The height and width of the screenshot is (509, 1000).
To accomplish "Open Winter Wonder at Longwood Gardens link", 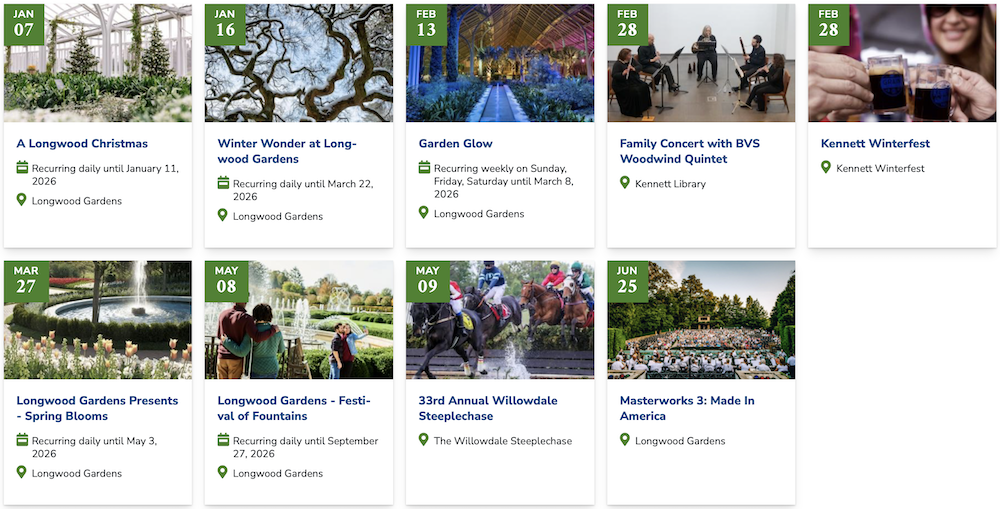I will (287, 151).
